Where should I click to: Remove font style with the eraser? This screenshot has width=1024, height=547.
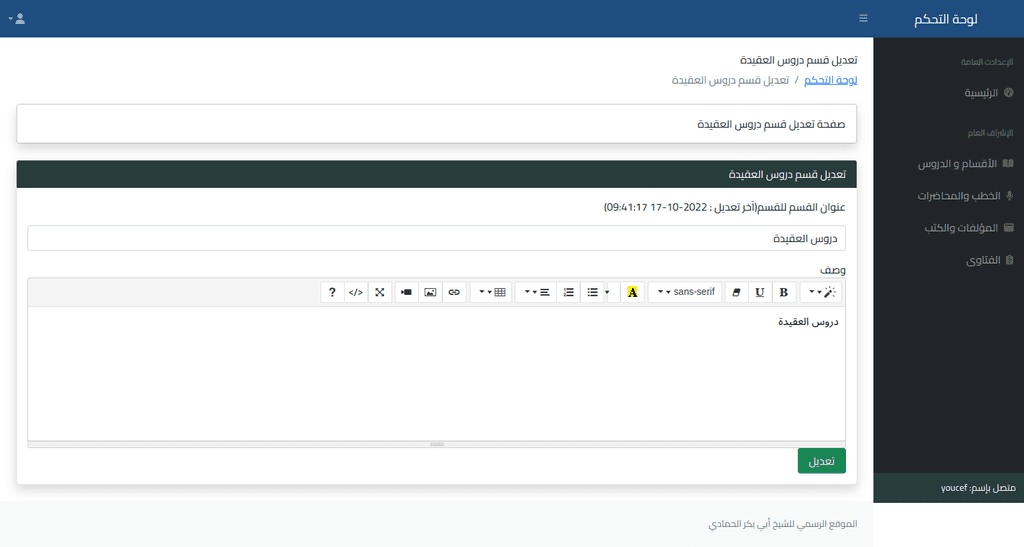tap(736, 292)
